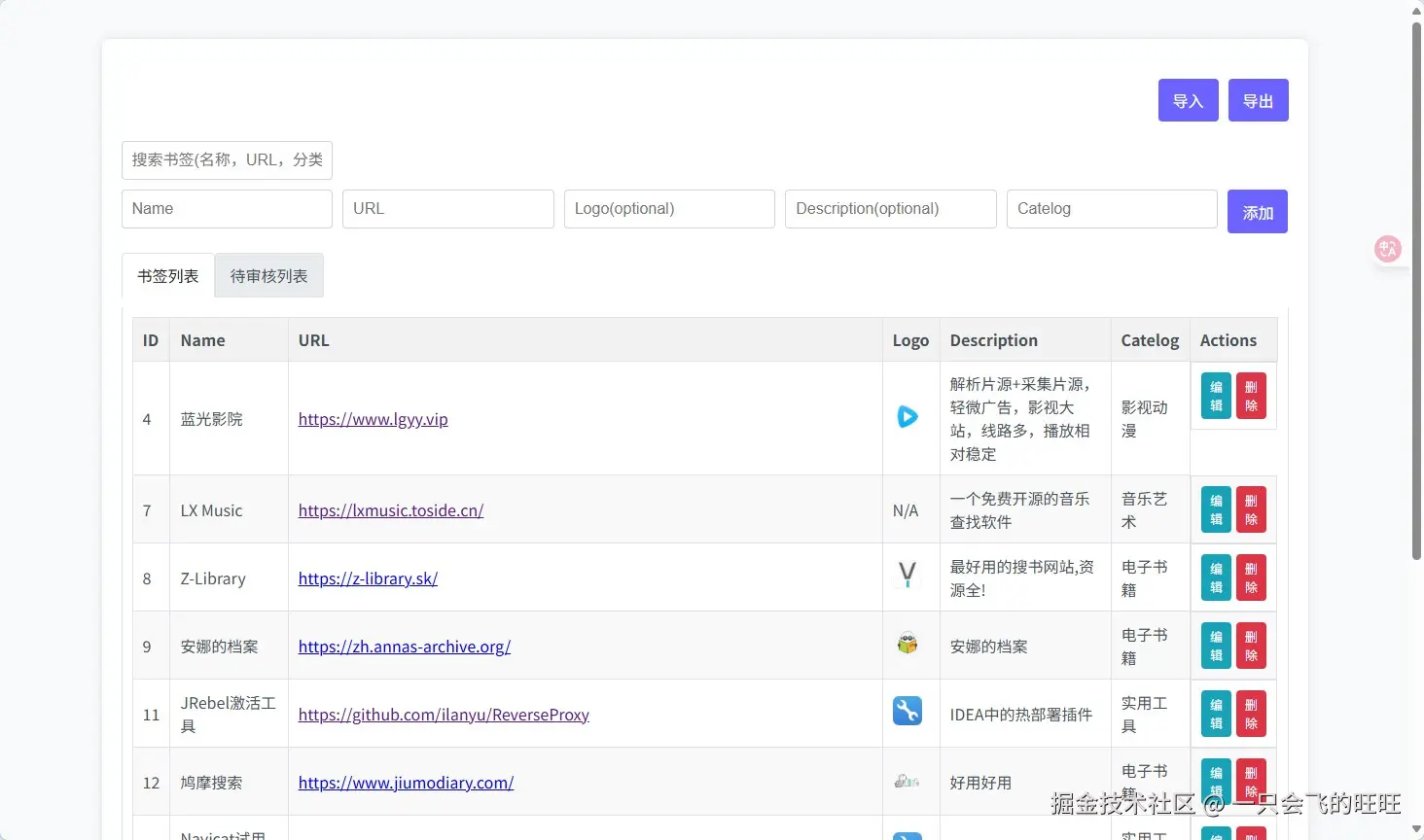Viewport: 1424px width, 840px height.
Task: Switch to the 待审核列表 tab
Action: (x=268, y=275)
